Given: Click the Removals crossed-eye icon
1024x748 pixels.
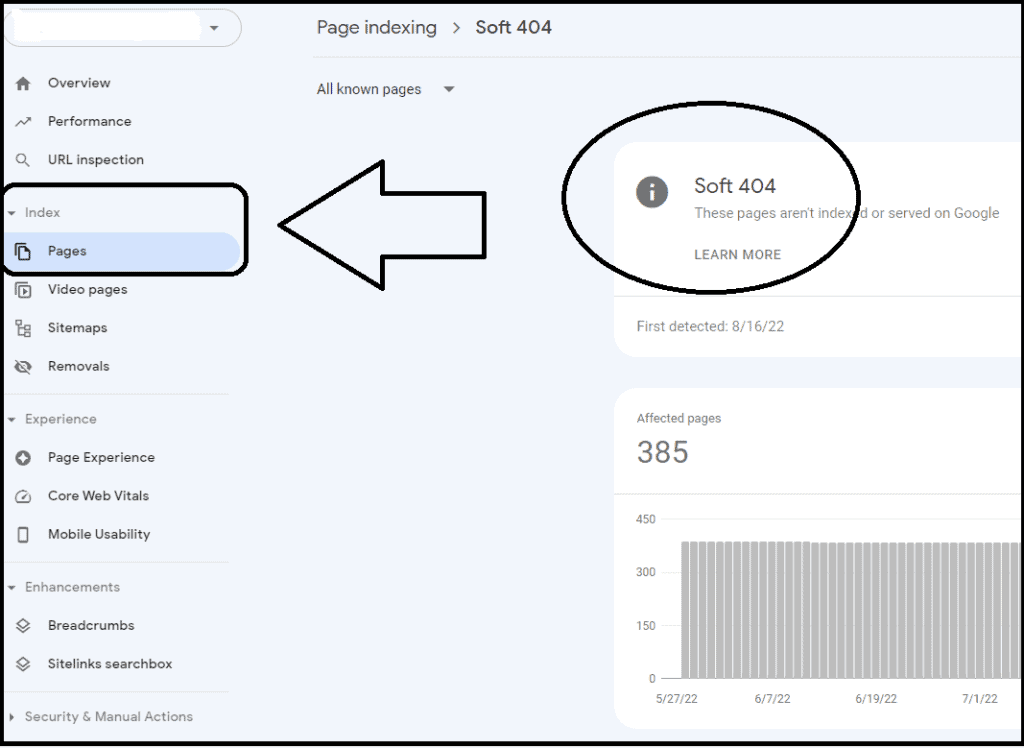Looking at the screenshot, I should coord(23,367).
